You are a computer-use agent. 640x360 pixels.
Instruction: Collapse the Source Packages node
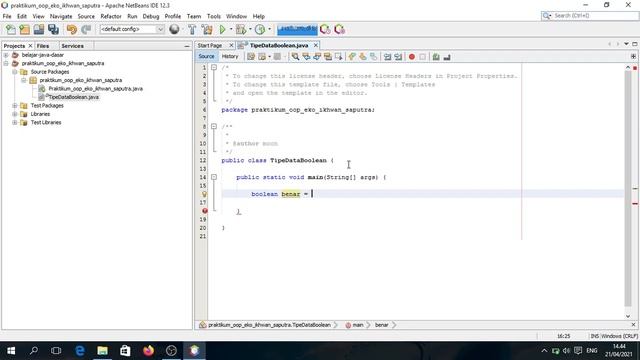pos(15,72)
